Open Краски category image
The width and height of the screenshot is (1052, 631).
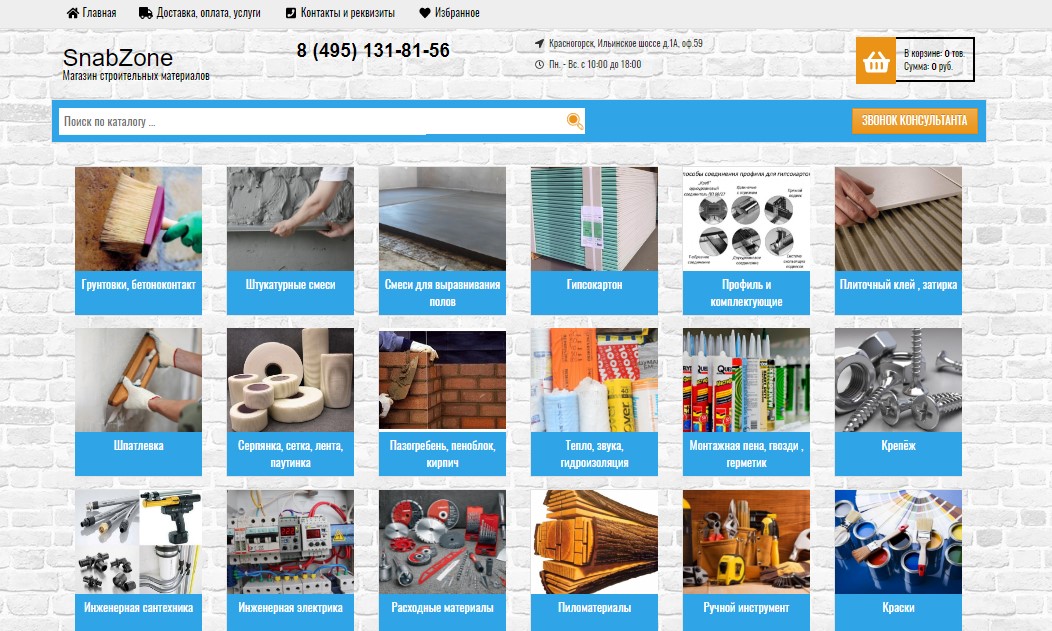tap(898, 542)
